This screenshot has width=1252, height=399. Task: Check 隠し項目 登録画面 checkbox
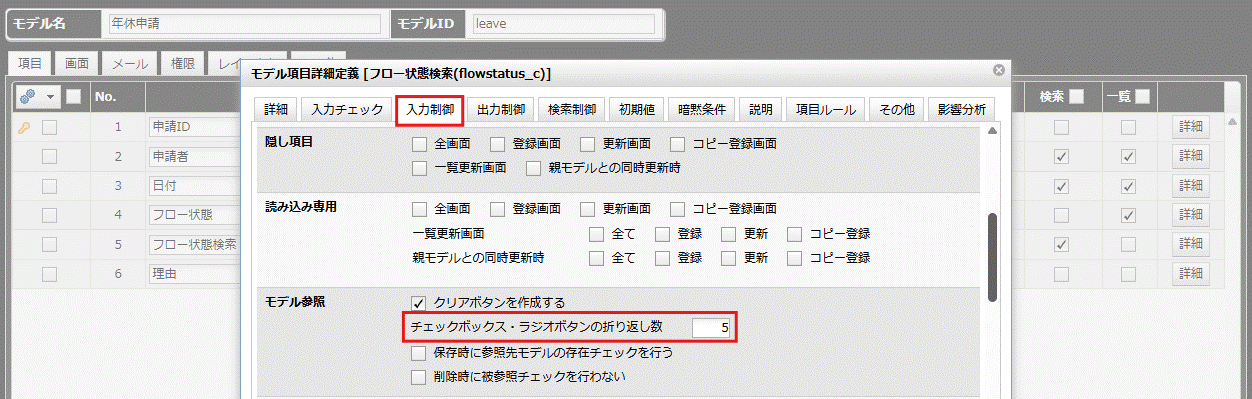click(x=497, y=144)
